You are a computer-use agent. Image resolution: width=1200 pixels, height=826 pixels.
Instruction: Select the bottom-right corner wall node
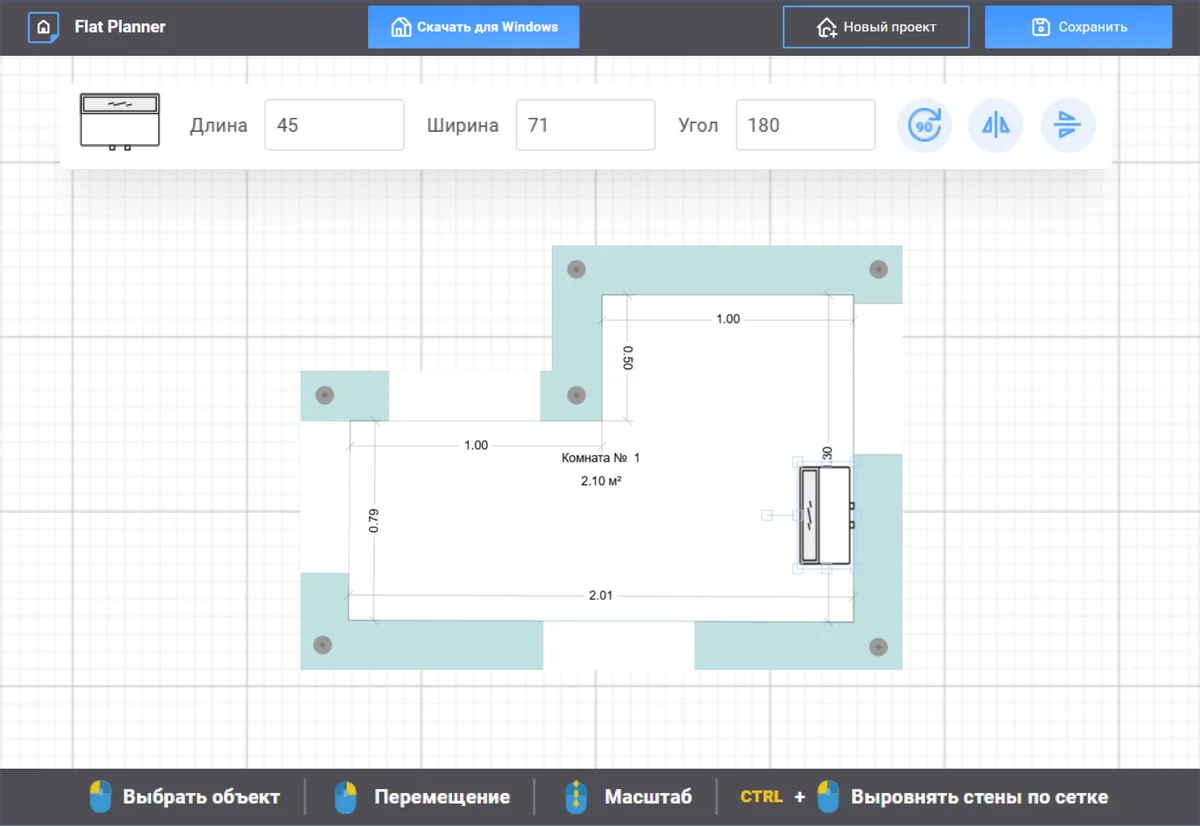click(x=878, y=645)
